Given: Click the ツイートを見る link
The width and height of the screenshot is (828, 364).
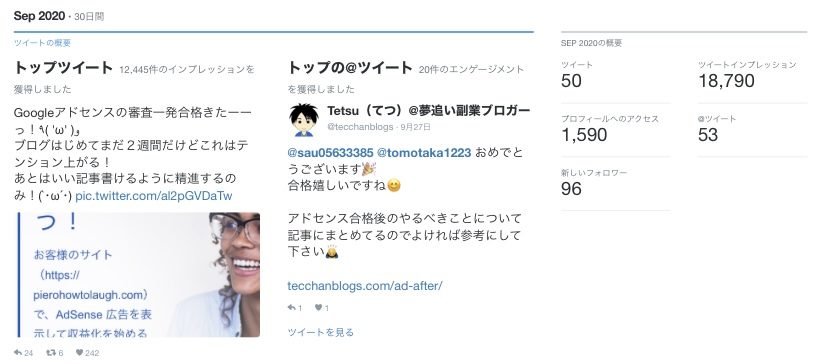Looking at the screenshot, I should point(321,332).
